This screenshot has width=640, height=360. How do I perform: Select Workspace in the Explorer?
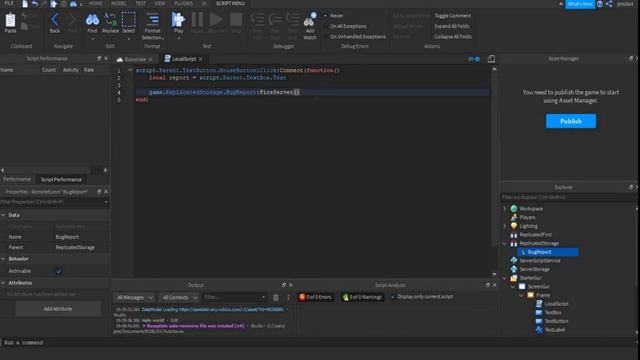point(531,209)
